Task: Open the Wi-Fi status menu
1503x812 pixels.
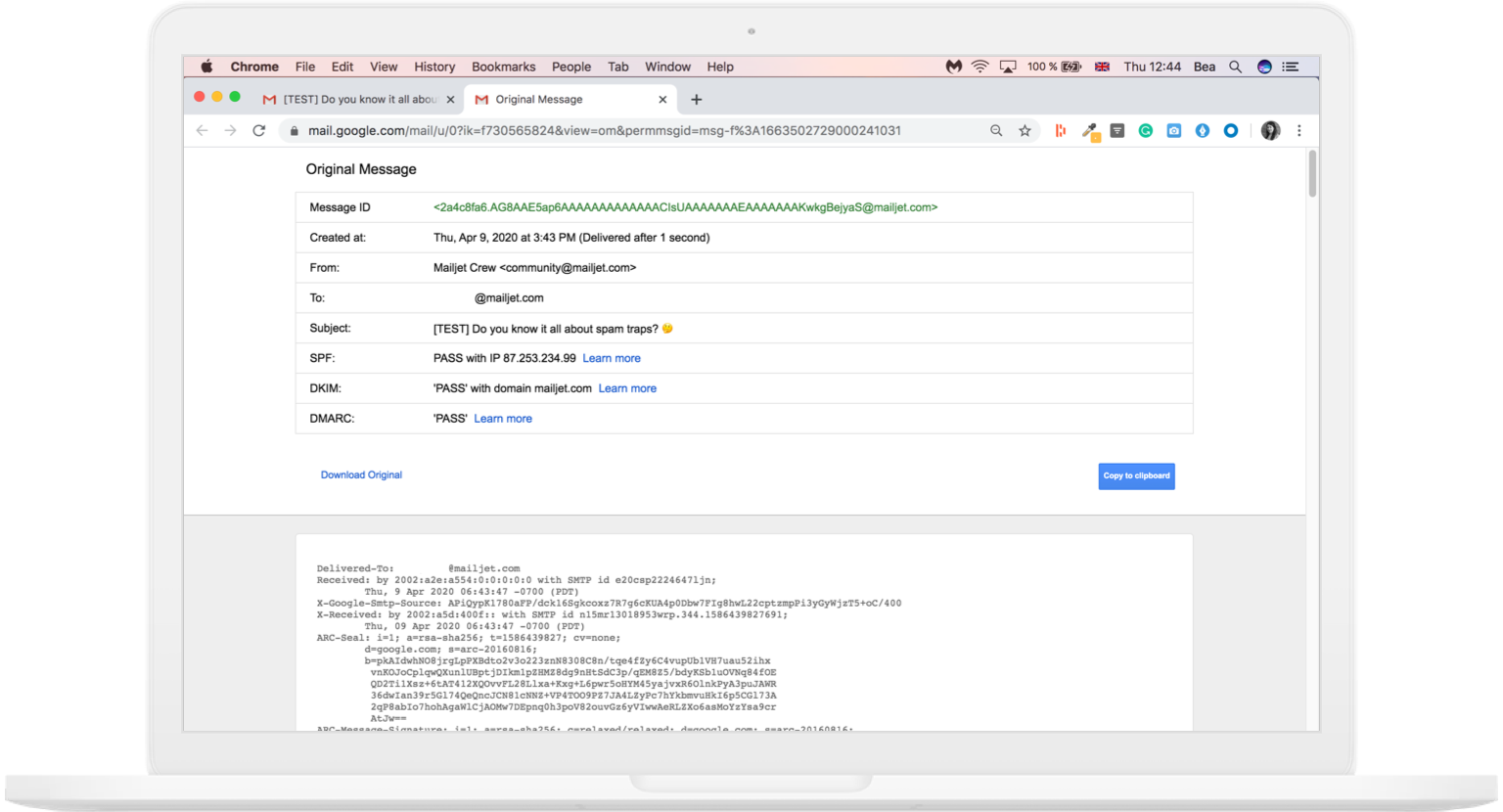Action: click(x=979, y=67)
